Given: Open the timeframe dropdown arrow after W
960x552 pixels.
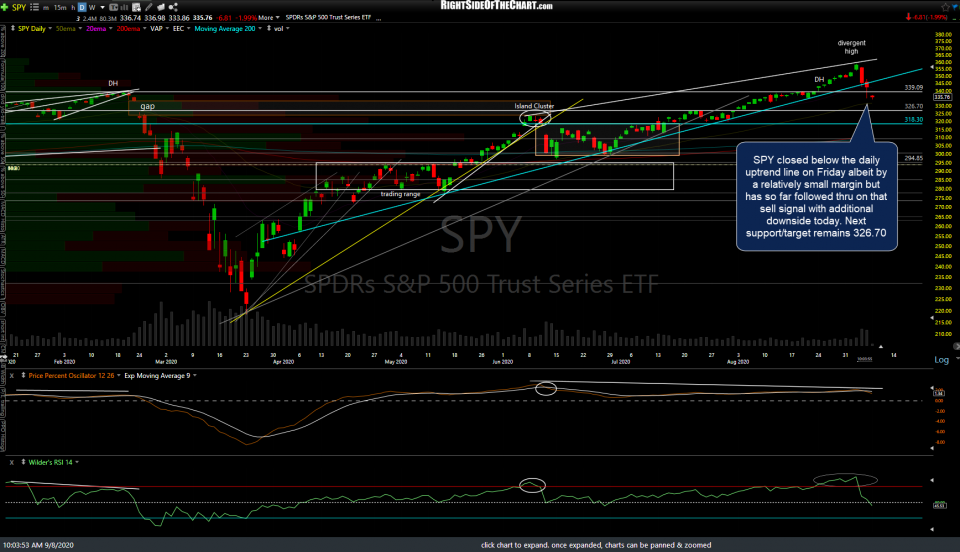Looking at the screenshot, I should pos(101,7).
